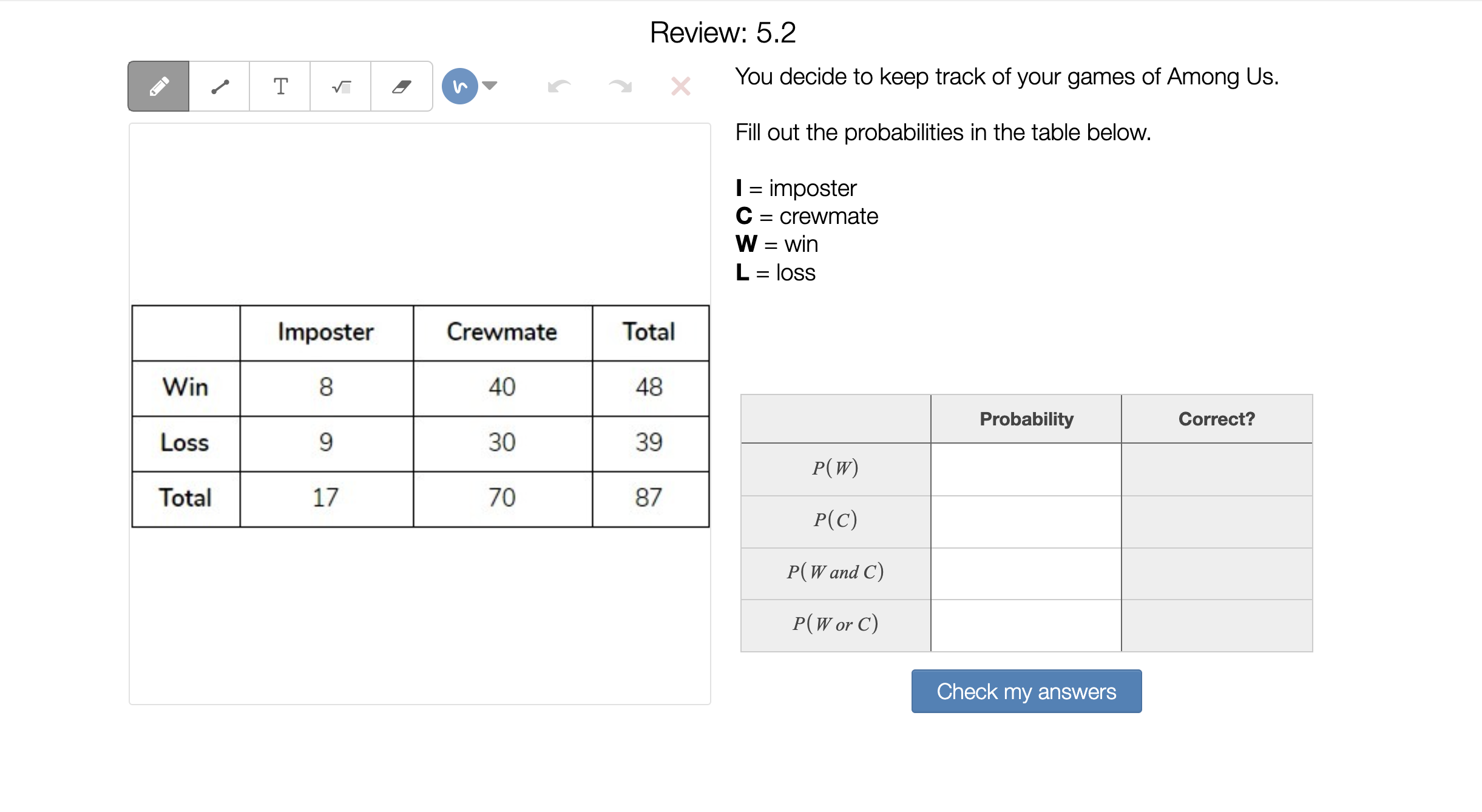Click the sketch canvas blank area
The height and width of the screenshot is (812, 1482).
(419, 212)
